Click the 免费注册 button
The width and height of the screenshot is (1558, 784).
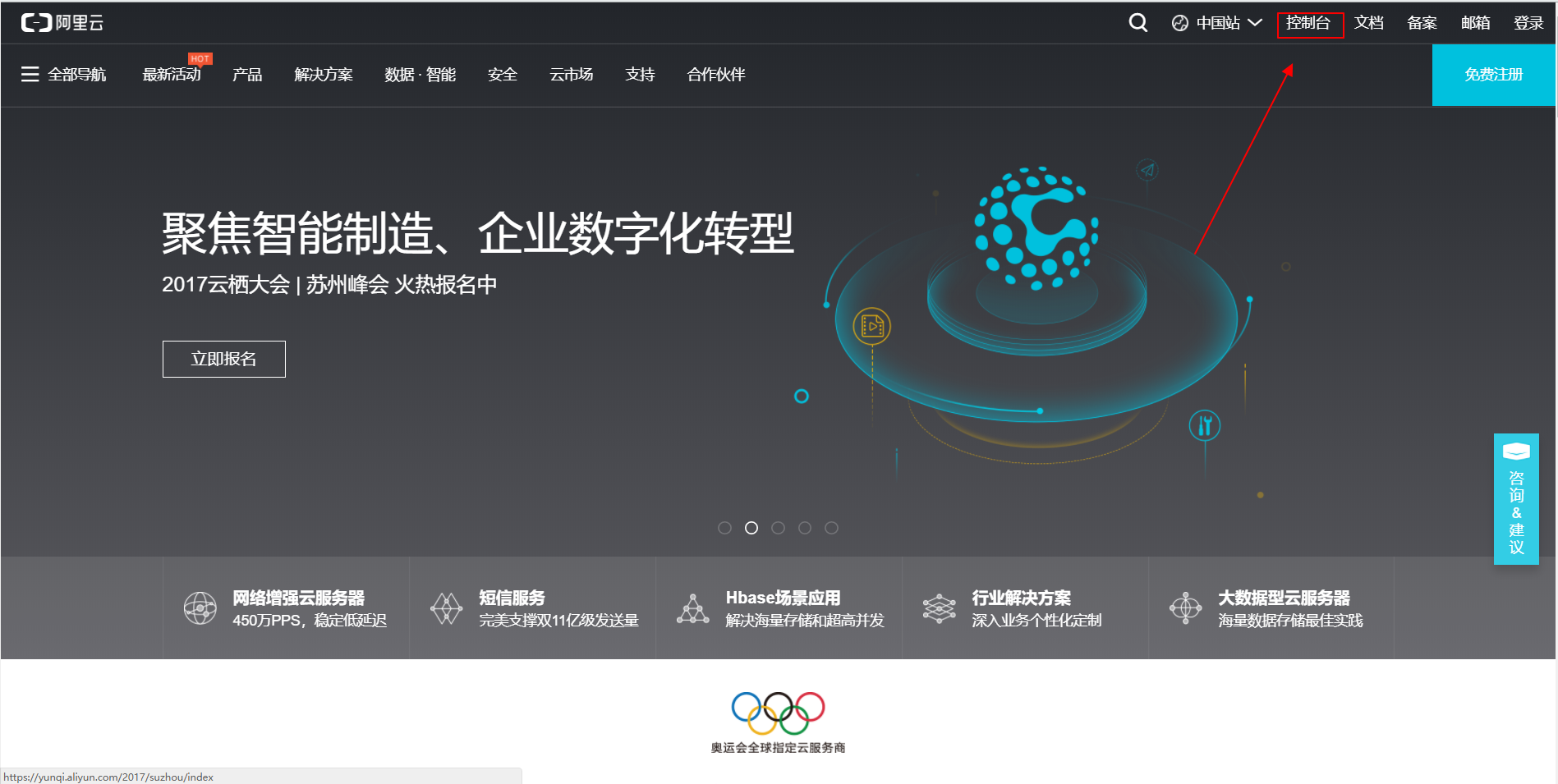click(1493, 75)
